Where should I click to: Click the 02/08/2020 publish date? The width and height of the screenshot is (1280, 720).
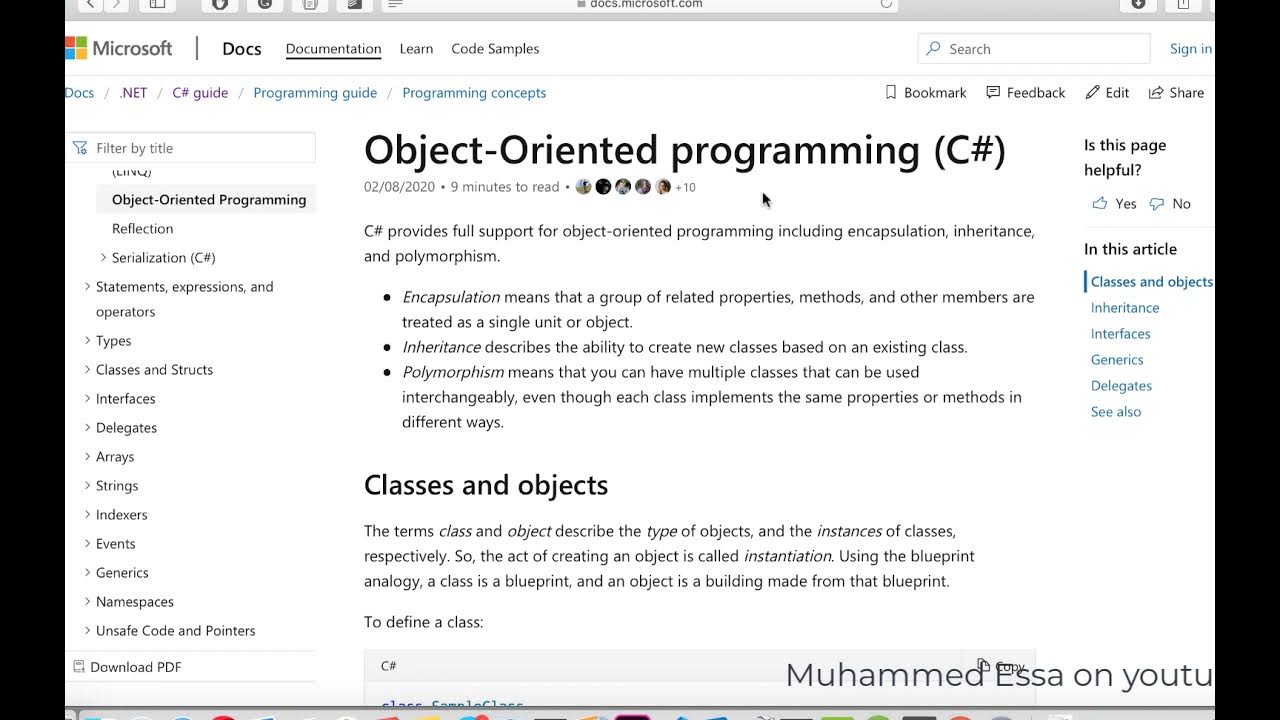399,187
